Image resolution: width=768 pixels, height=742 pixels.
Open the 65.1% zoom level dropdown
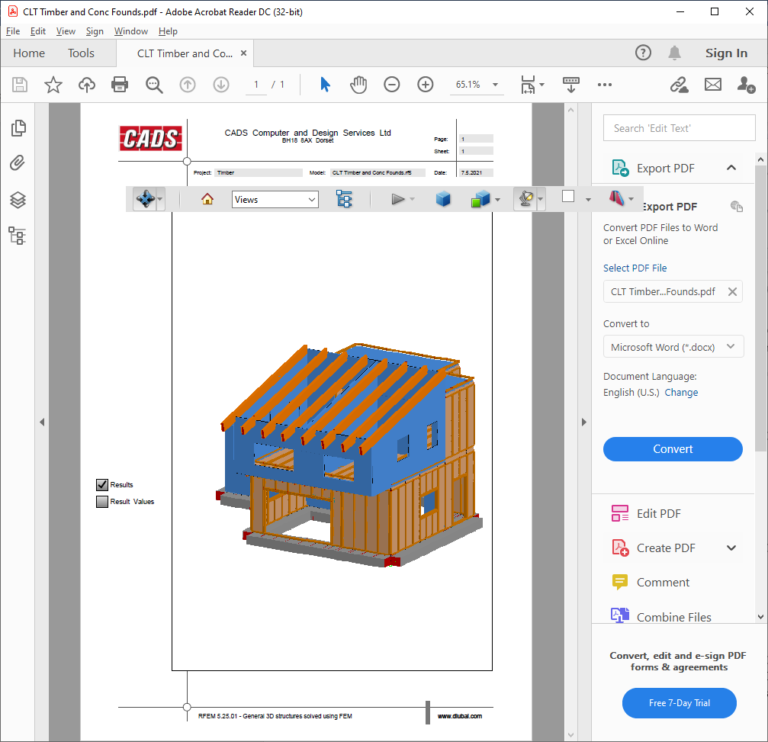point(478,85)
